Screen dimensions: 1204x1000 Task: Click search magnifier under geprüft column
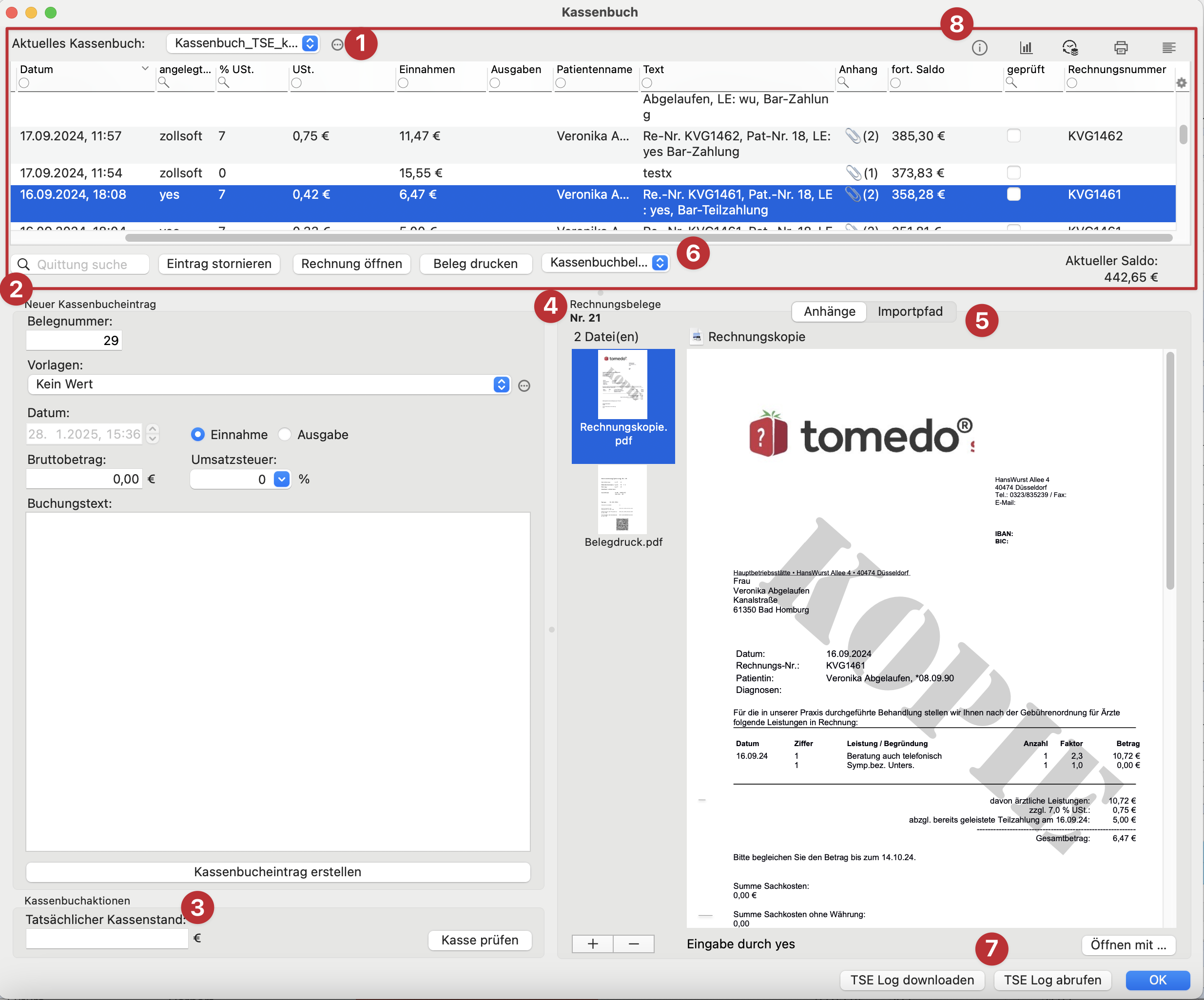pos(1011,83)
